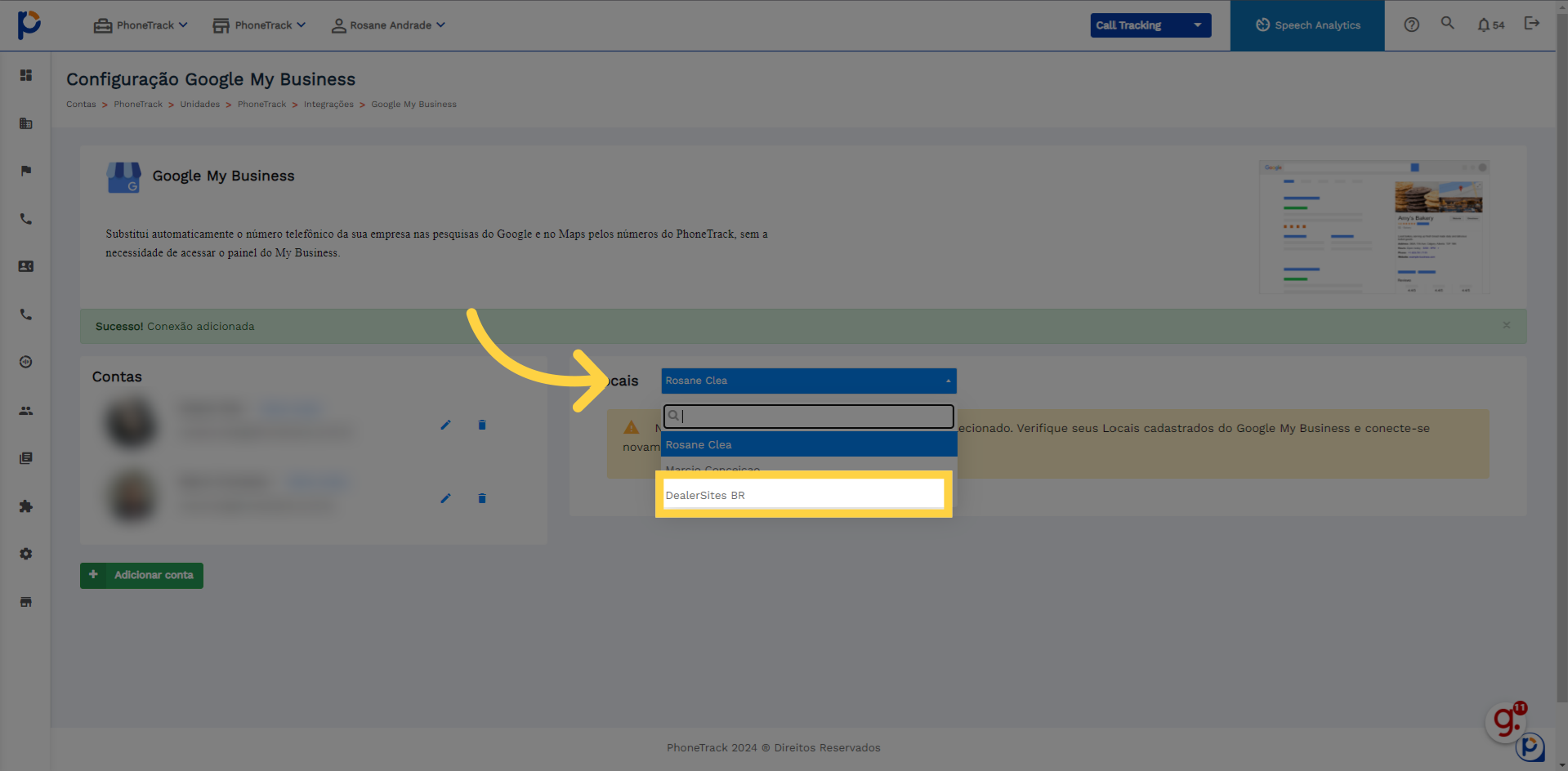This screenshot has width=1568, height=771.
Task: Go to Integrações breadcrumb link
Action: point(328,105)
